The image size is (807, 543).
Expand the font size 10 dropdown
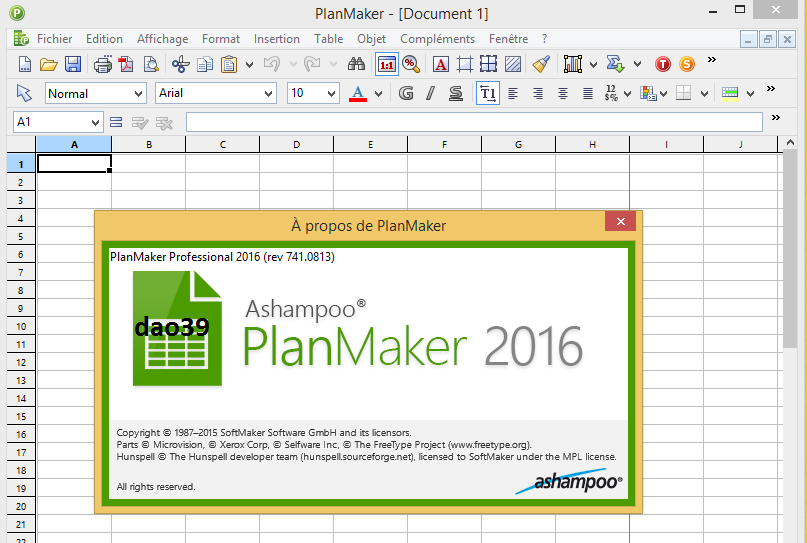coord(332,93)
